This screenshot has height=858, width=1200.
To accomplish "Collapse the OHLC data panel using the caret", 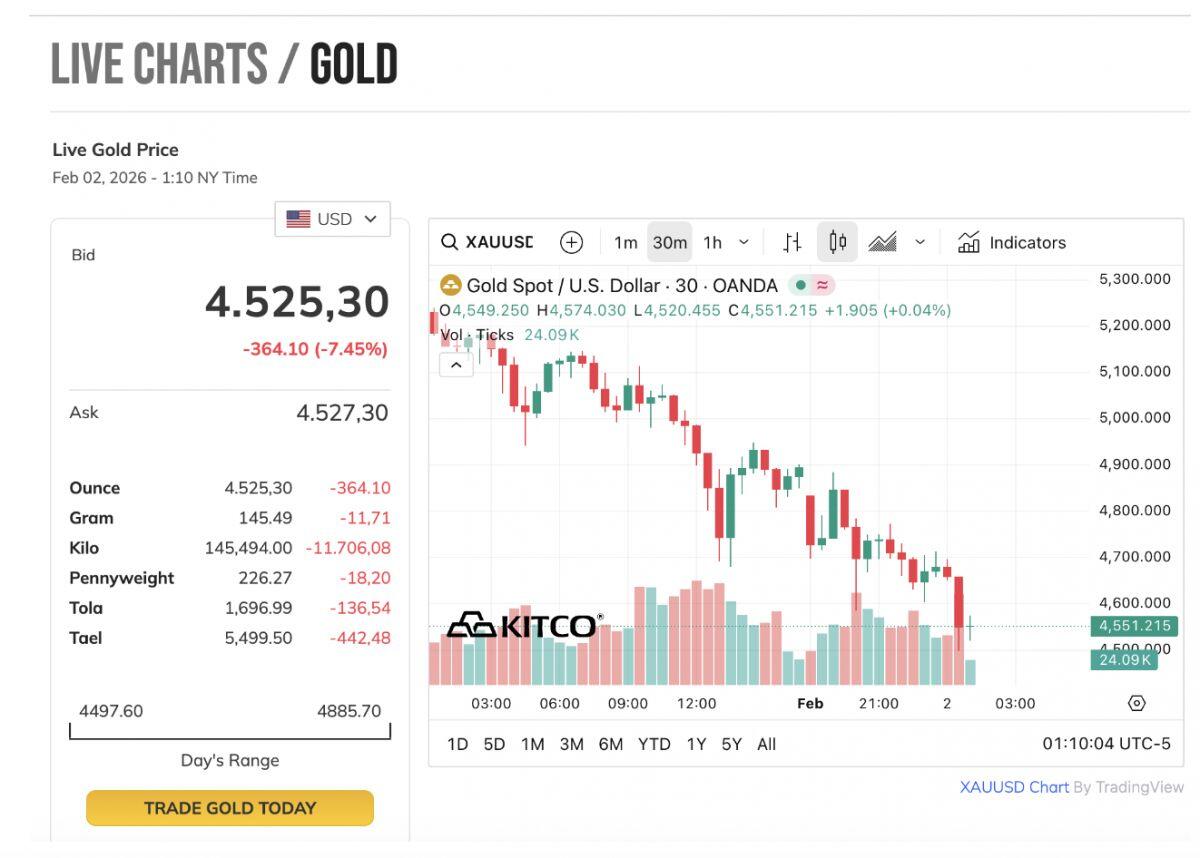I will pyautogui.click(x=456, y=364).
